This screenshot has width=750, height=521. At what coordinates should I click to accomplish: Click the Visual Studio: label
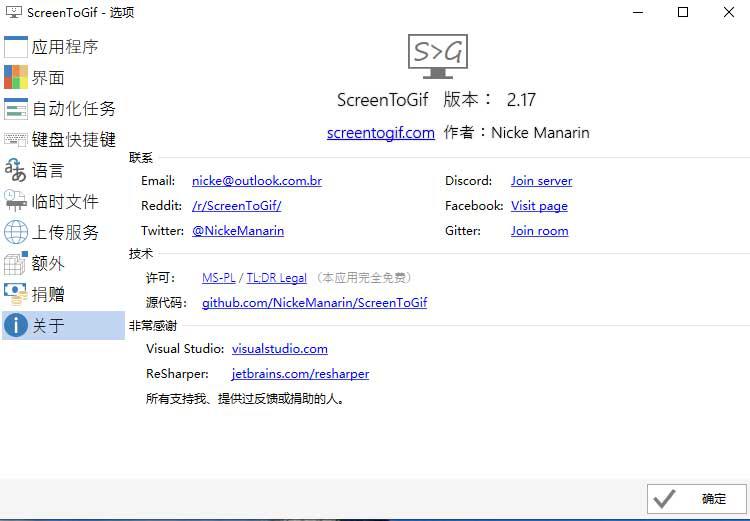pos(185,348)
